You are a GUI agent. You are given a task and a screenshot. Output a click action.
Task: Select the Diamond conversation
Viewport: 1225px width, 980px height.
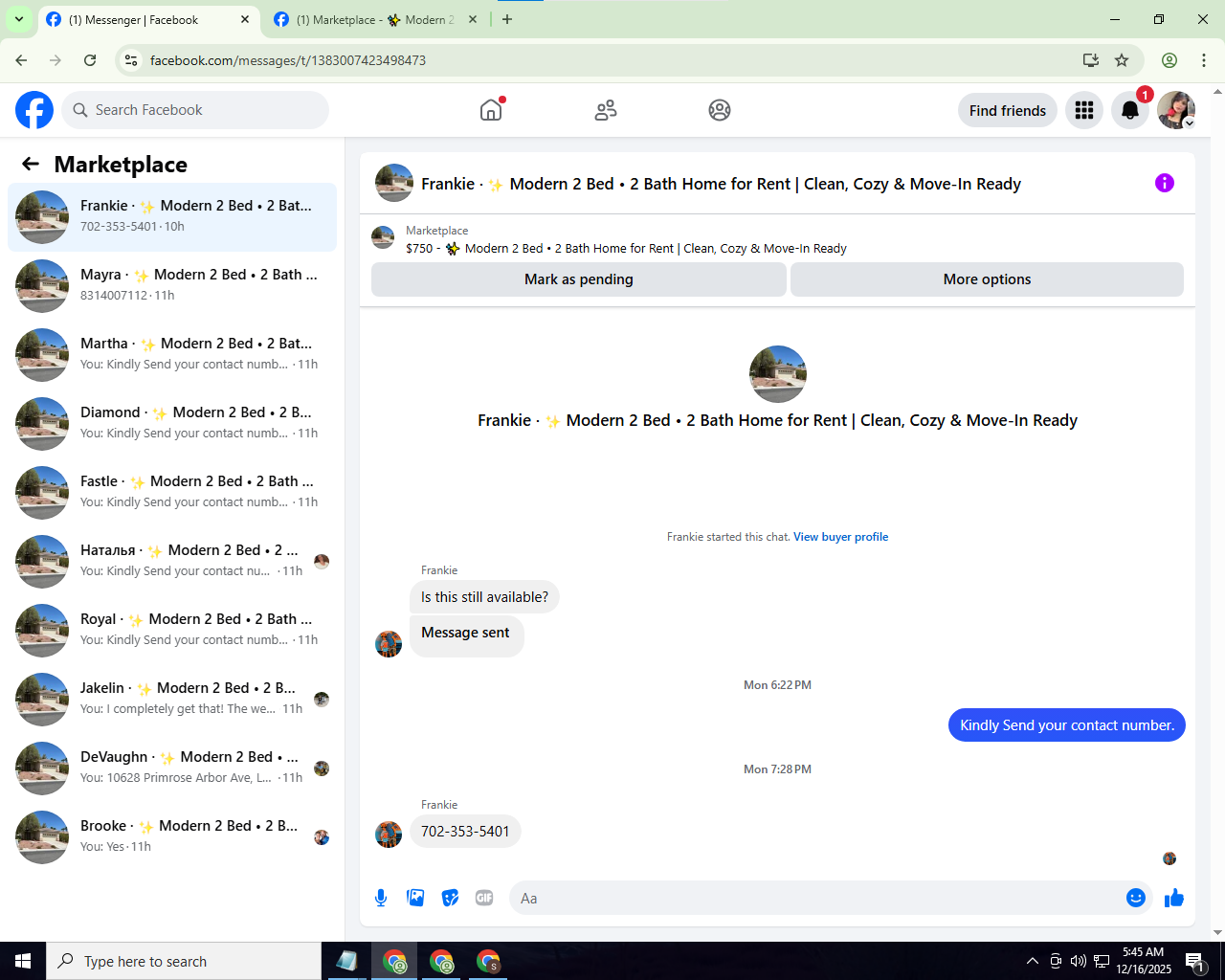point(172,424)
